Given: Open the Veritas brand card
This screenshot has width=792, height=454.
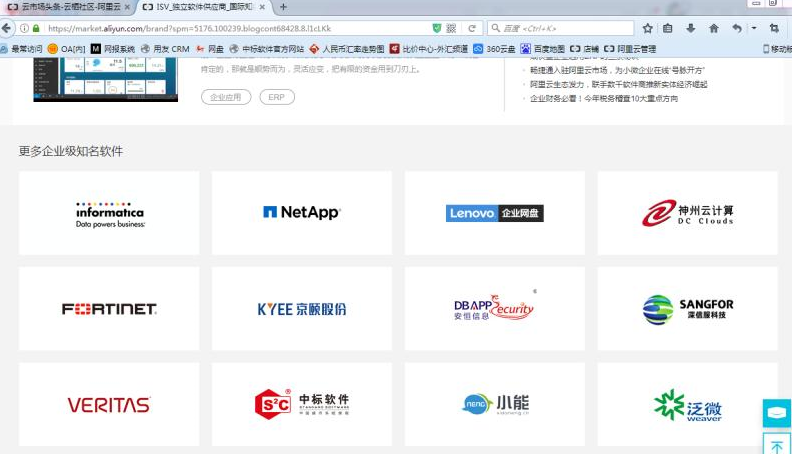Looking at the screenshot, I should 109,405.
